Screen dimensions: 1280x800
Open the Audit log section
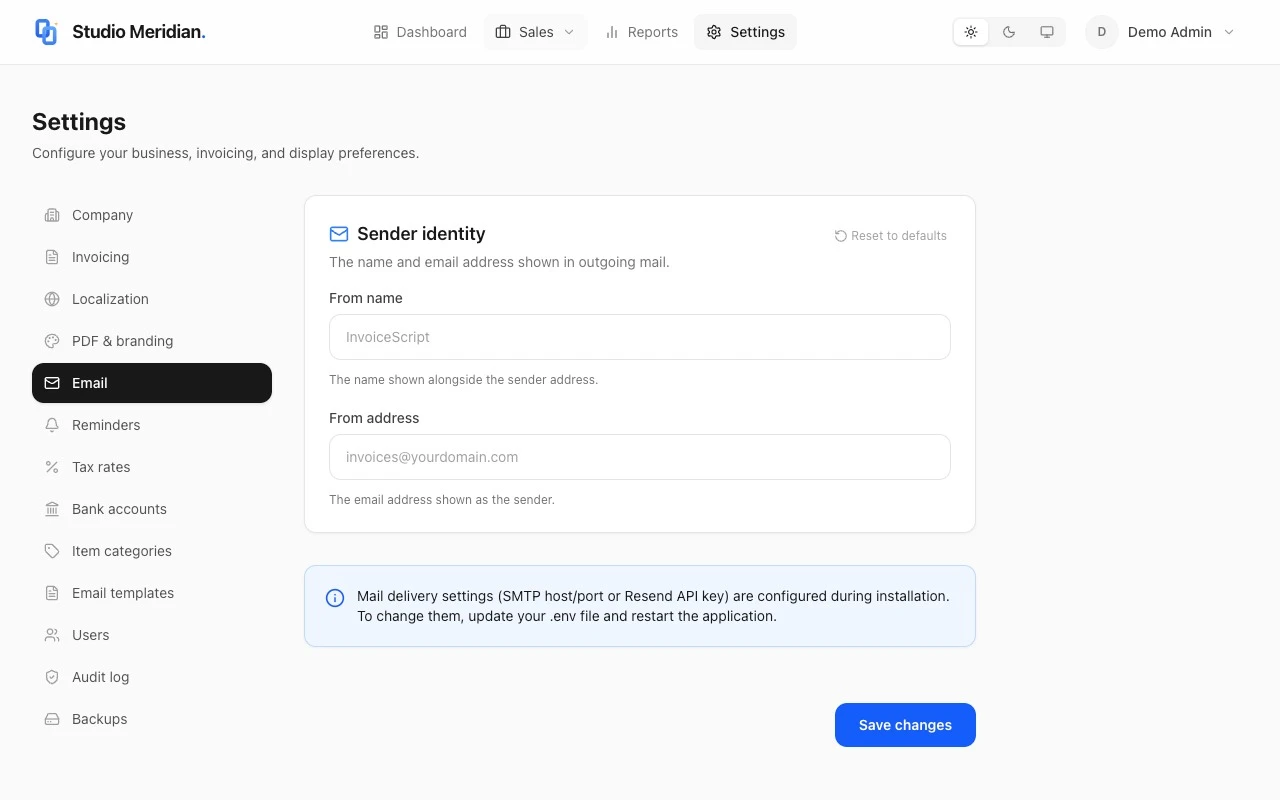tap(152, 677)
